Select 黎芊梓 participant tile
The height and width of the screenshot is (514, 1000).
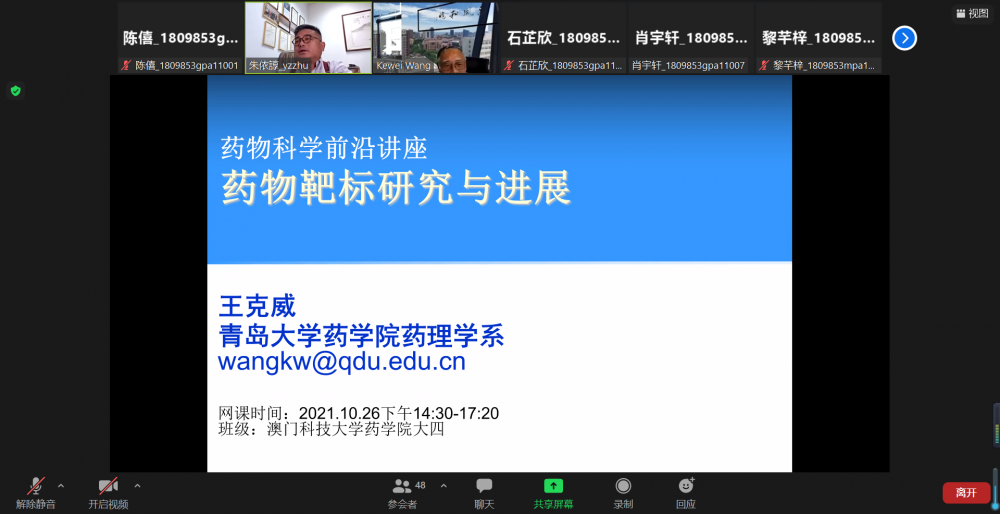818,38
